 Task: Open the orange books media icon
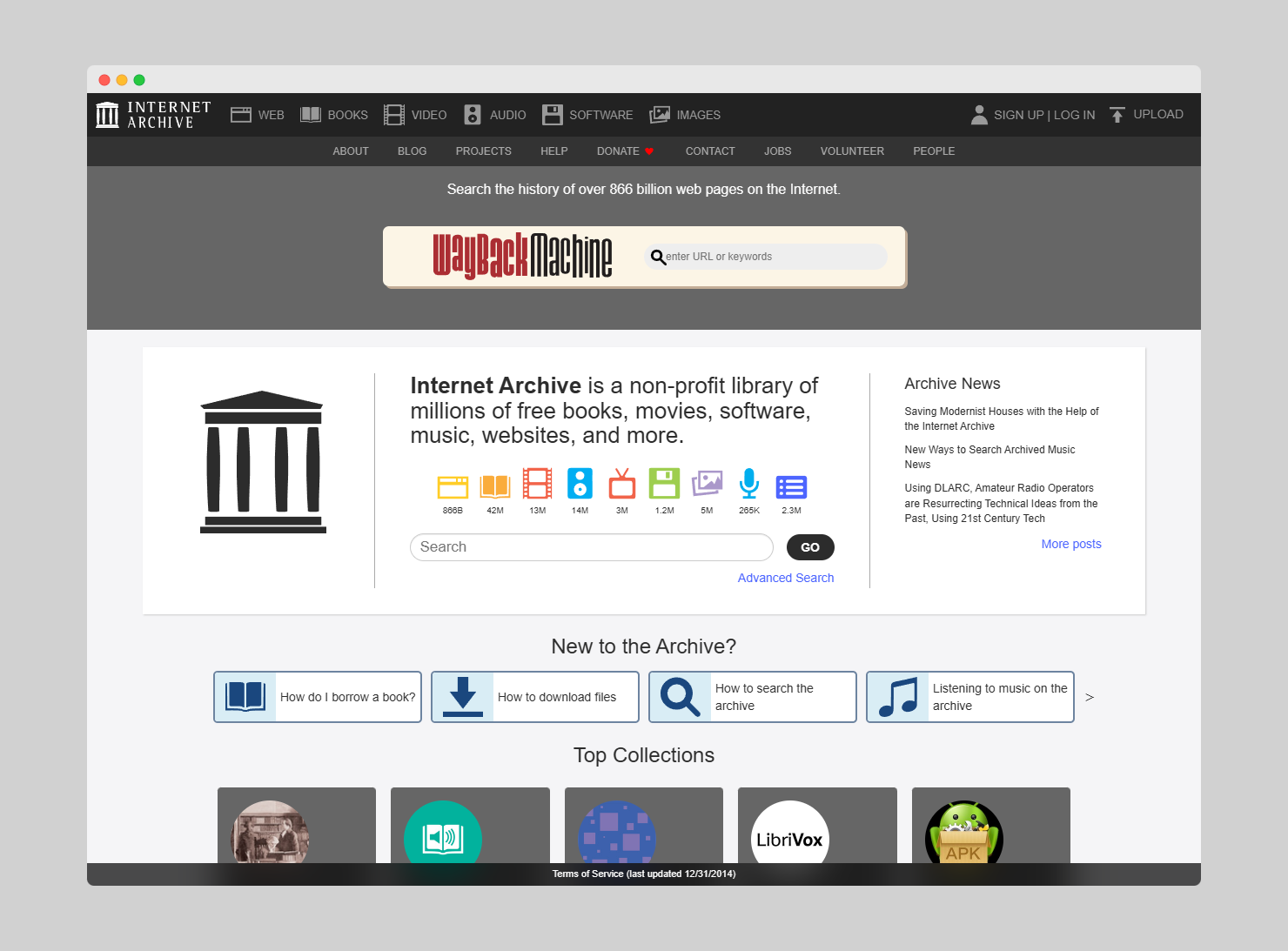click(x=494, y=486)
